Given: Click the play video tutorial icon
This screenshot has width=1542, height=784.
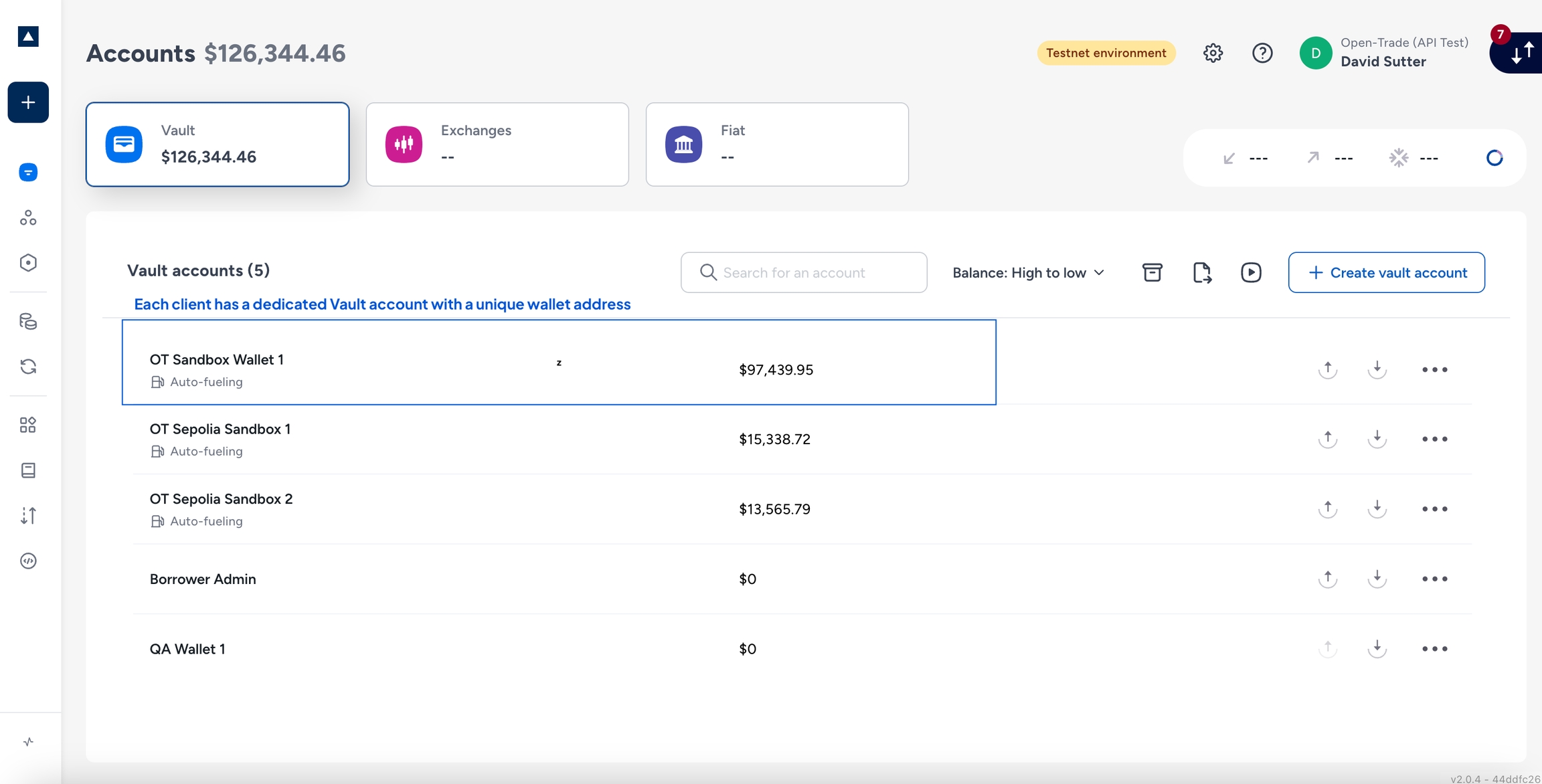Looking at the screenshot, I should [x=1251, y=272].
